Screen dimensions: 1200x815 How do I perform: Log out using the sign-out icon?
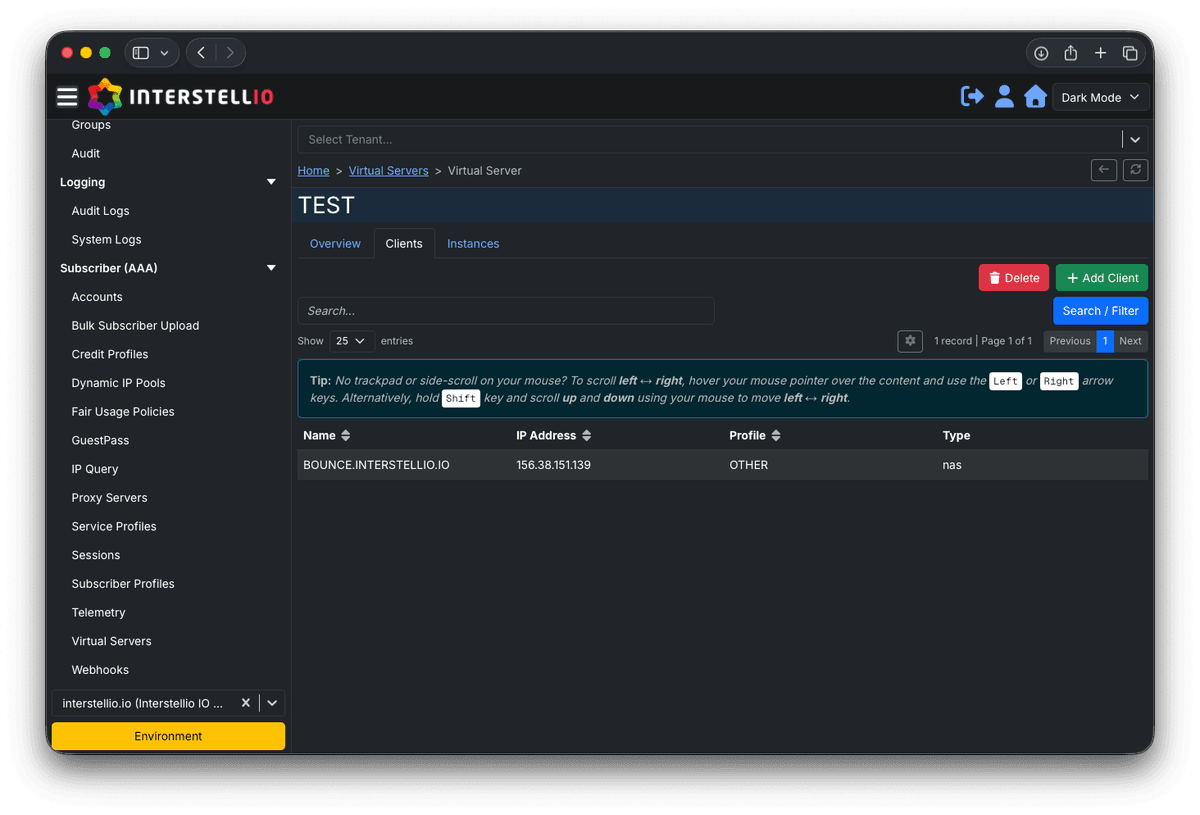point(971,96)
